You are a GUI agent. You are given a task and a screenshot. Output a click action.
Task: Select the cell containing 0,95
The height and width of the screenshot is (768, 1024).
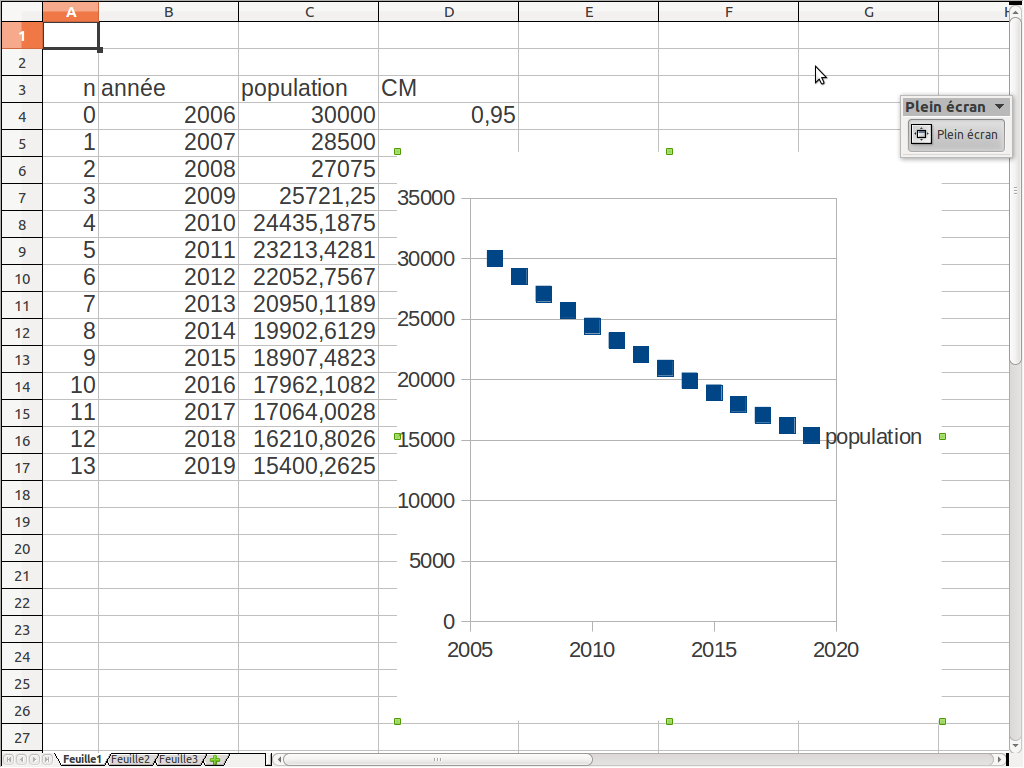(x=448, y=116)
